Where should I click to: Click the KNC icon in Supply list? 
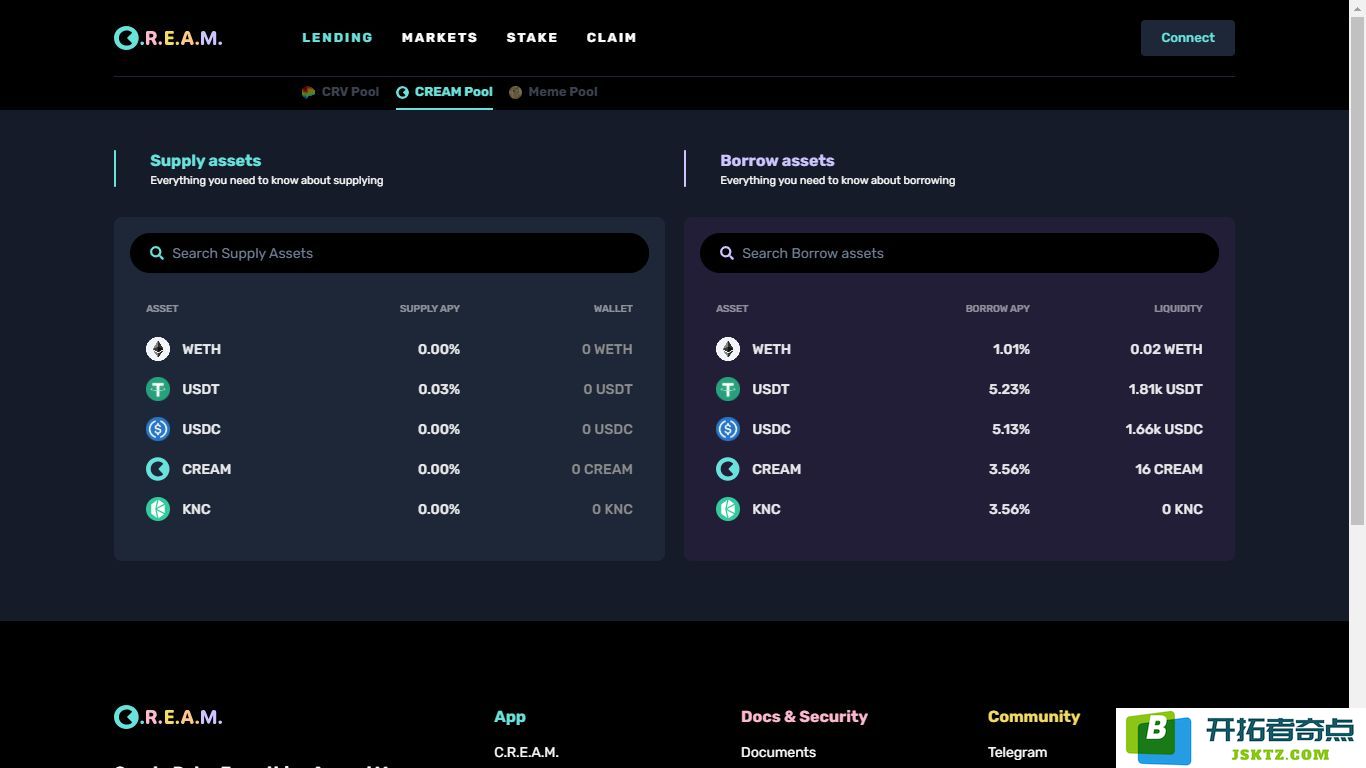(x=158, y=509)
